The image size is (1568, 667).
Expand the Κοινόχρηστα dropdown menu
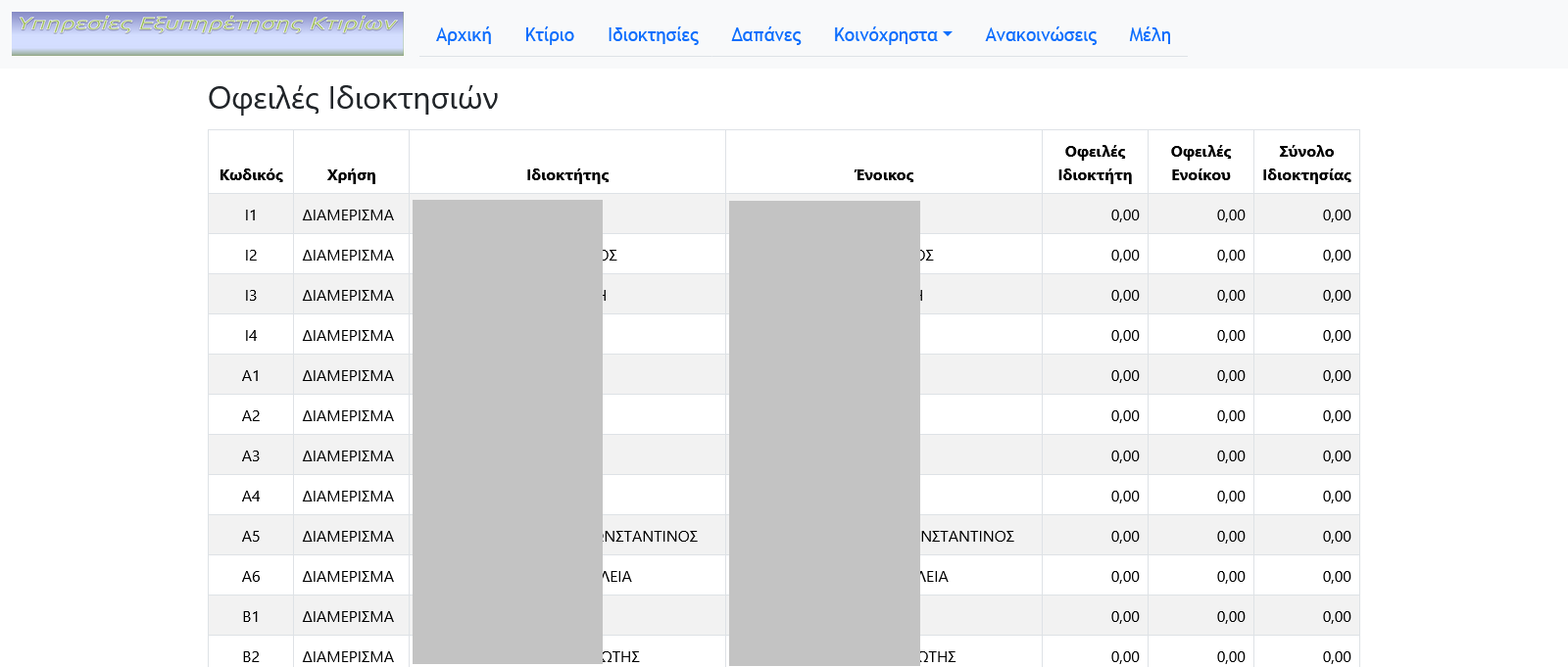(892, 35)
